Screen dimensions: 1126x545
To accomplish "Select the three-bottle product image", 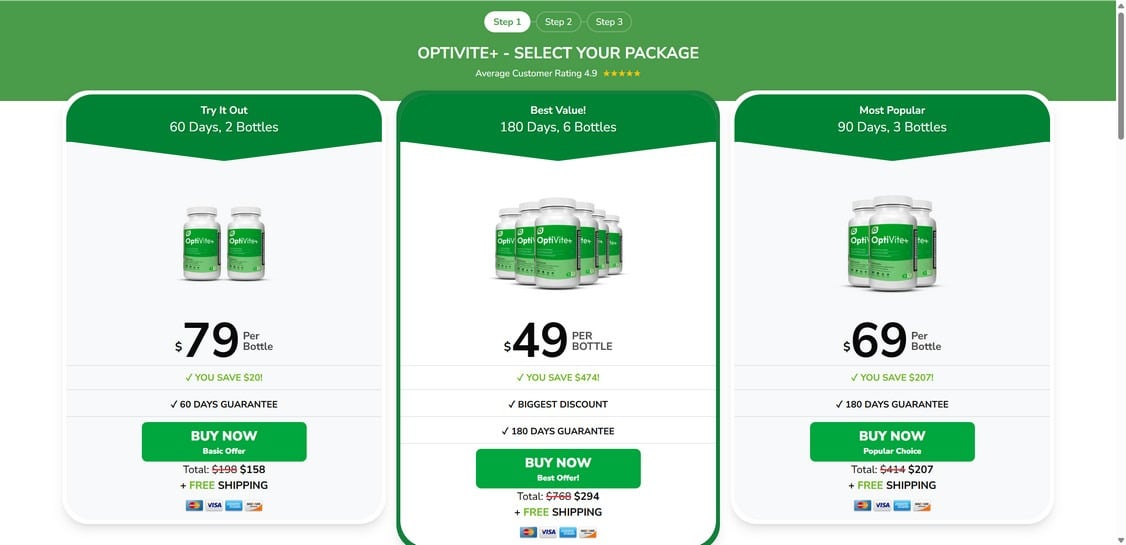I will (x=892, y=243).
